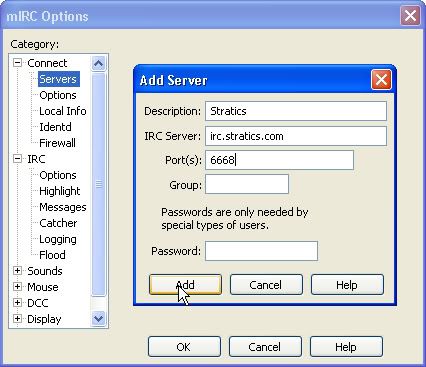426x367 pixels.
Task: Select the Connect tree label
Action: click(x=47, y=63)
